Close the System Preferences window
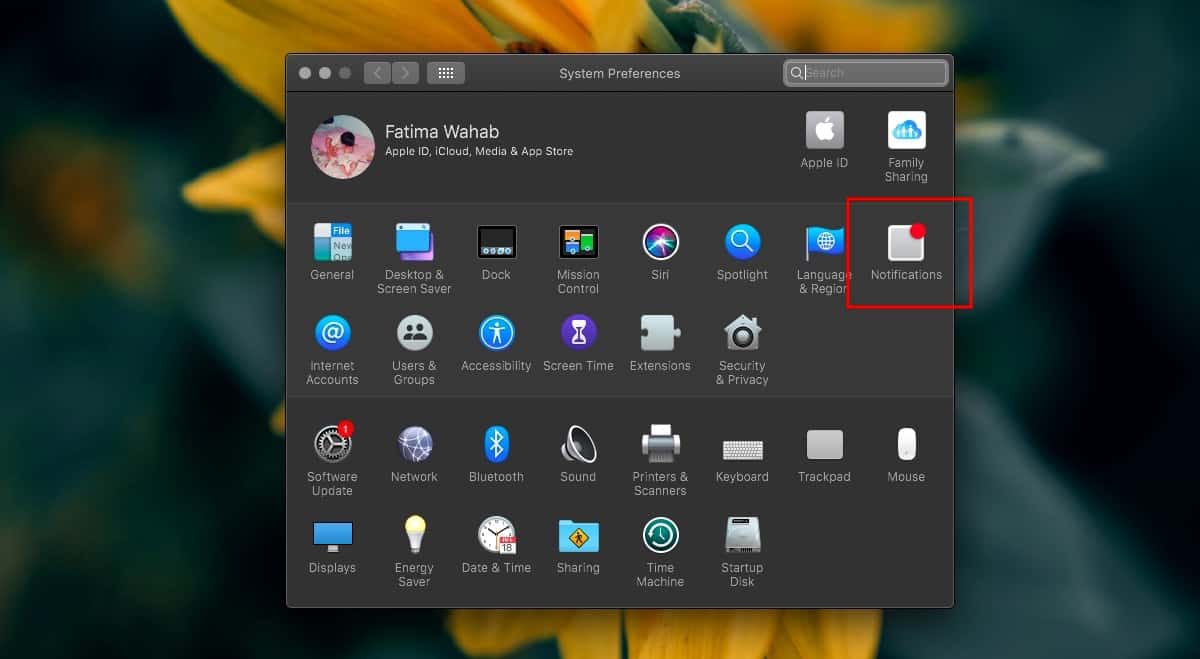The image size is (1200, 659). click(305, 73)
